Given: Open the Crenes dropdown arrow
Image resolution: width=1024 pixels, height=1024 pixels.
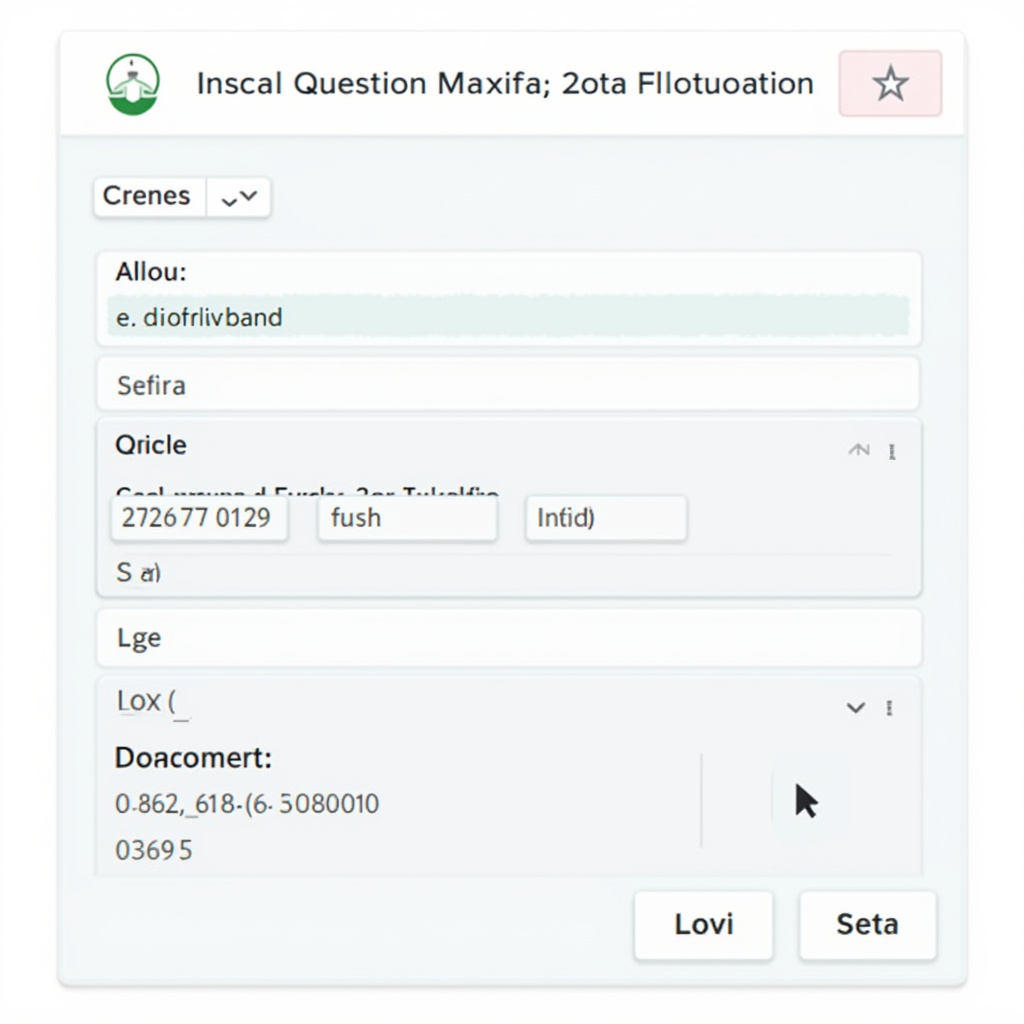Looking at the screenshot, I should [238, 197].
